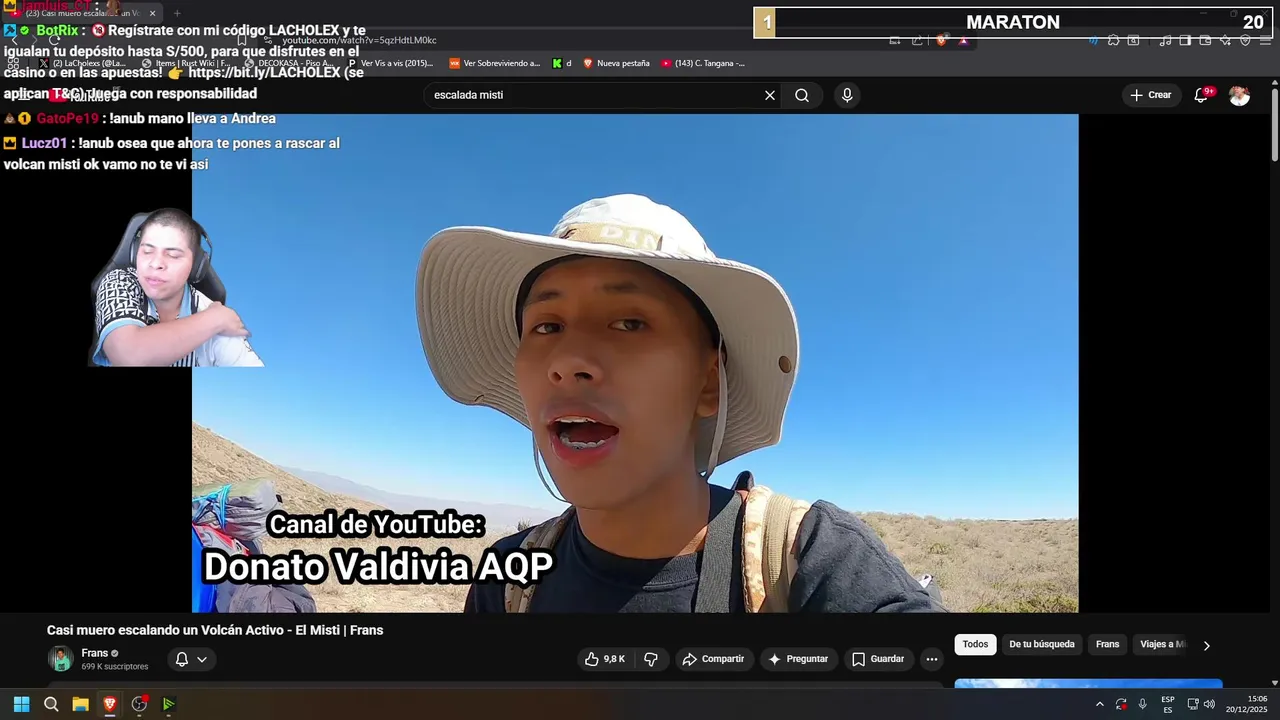Select the 'De tu búsqueda' filter chip
Screen dimensions: 1280x720
pos(1042,644)
